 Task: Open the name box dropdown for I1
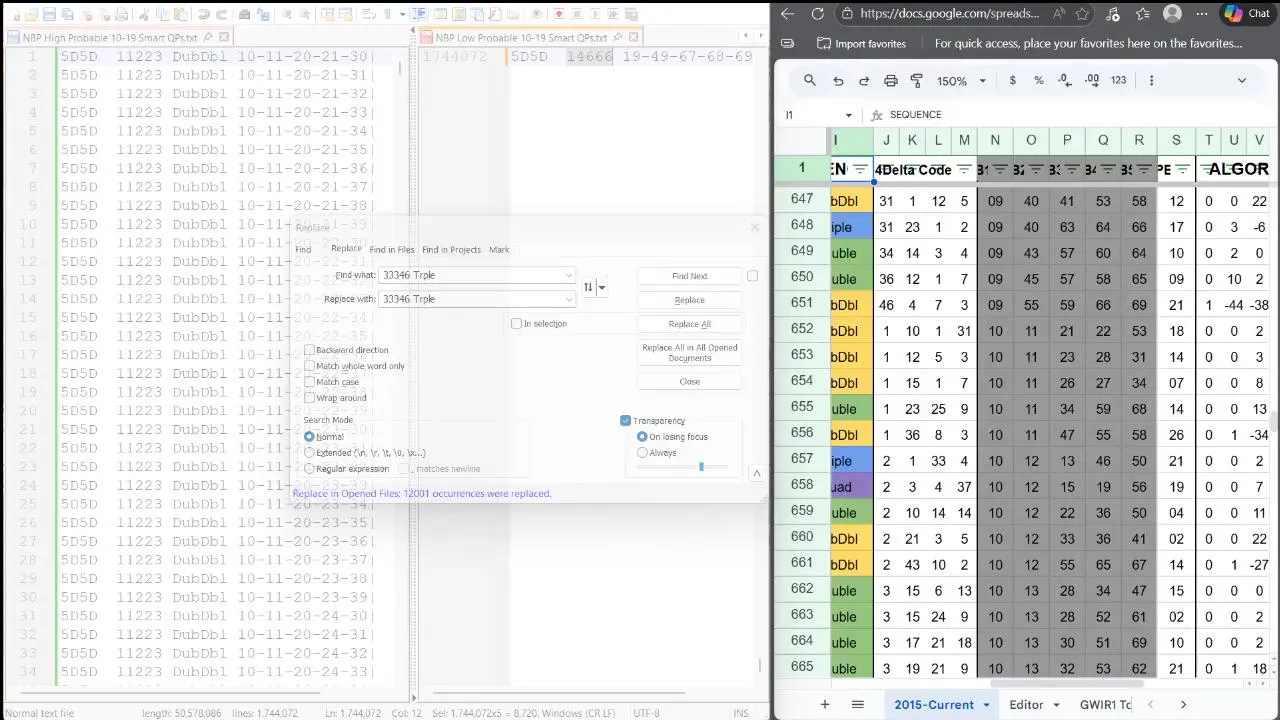point(848,115)
